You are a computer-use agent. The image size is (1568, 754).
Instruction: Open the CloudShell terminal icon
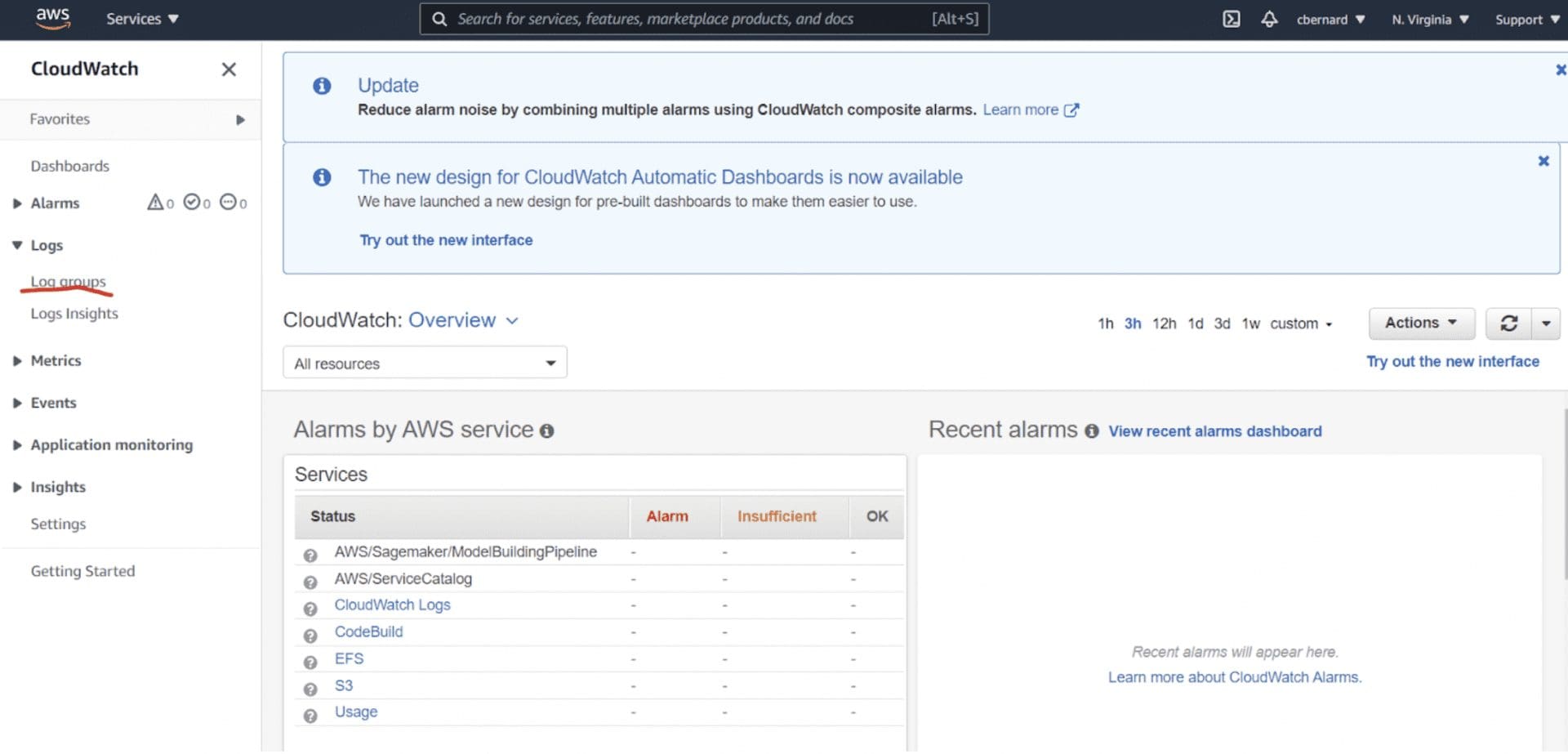click(x=1231, y=19)
